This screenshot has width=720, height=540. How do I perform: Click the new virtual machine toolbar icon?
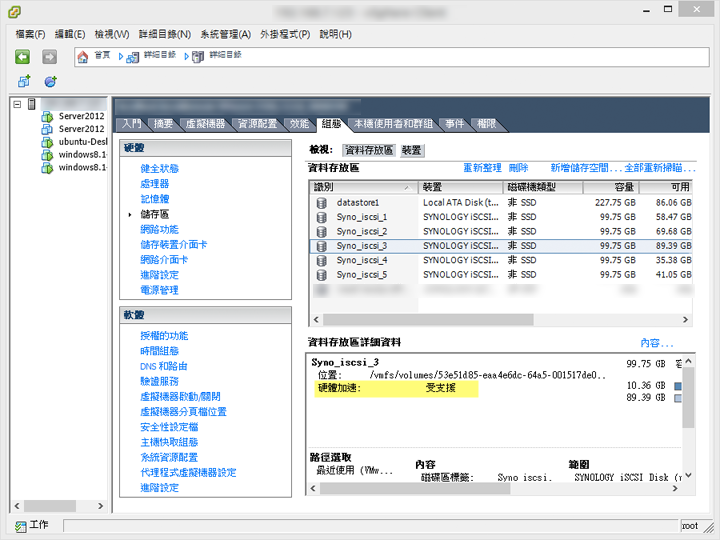(24, 82)
